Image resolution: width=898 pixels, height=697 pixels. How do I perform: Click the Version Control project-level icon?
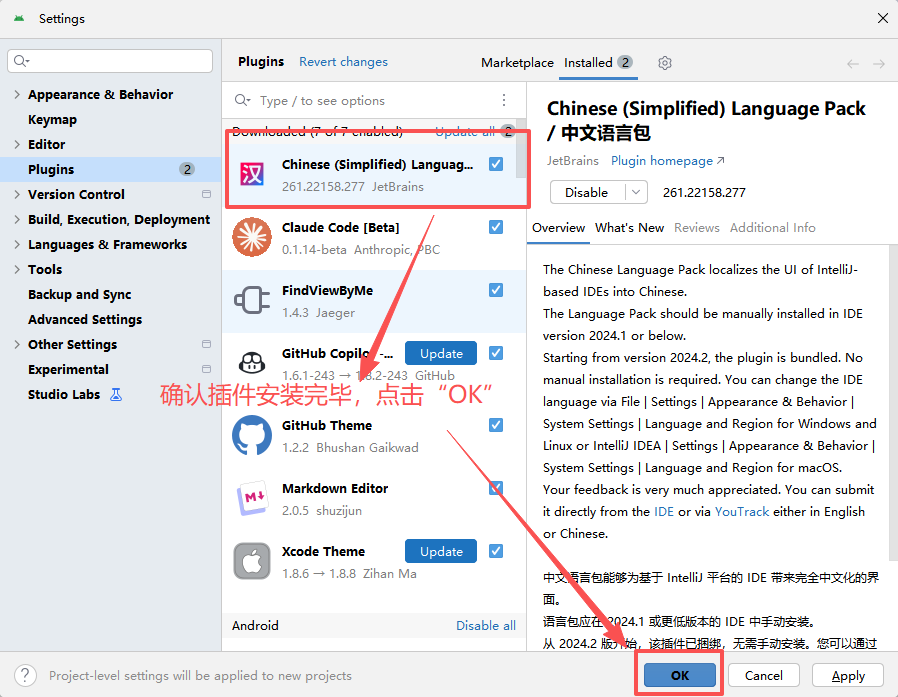(206, 194)
